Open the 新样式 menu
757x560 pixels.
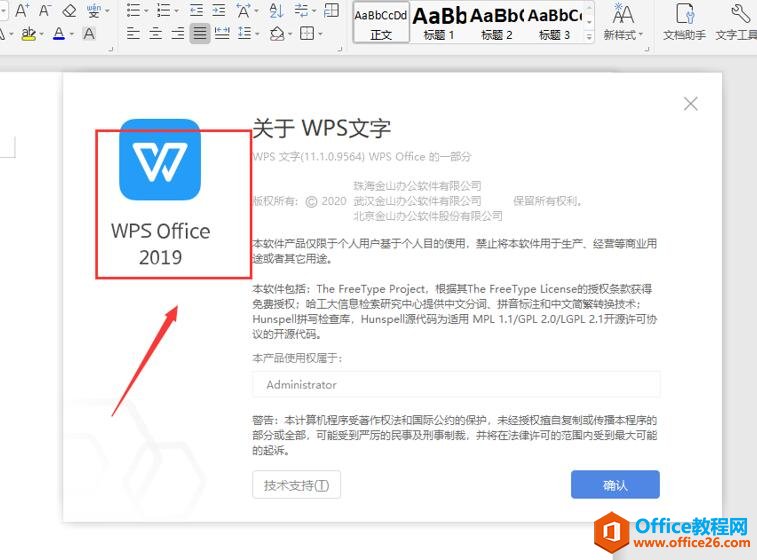623,22
